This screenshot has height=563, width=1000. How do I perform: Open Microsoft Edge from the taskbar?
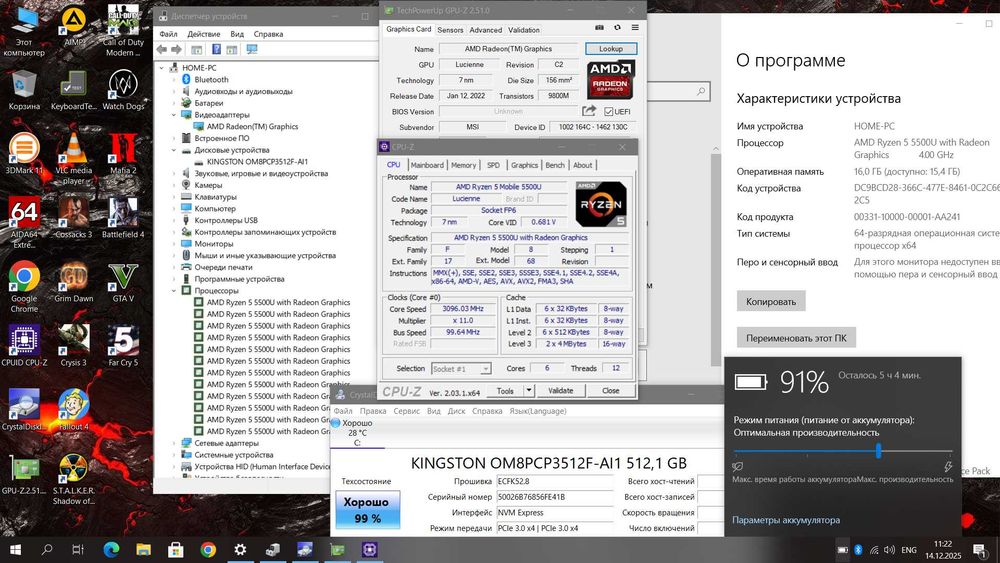pos(112,549)
